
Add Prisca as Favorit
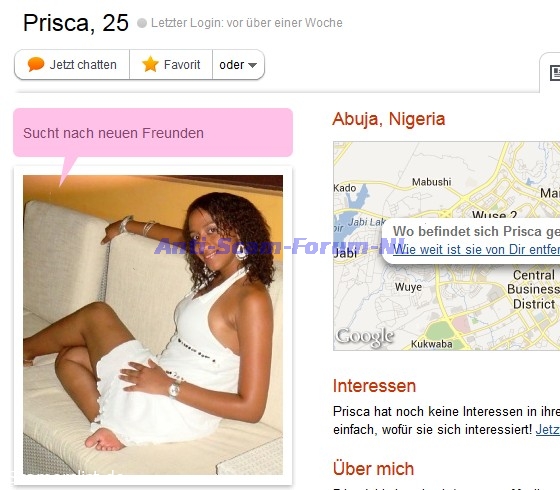pyautogui.click(x=171, y=65)
